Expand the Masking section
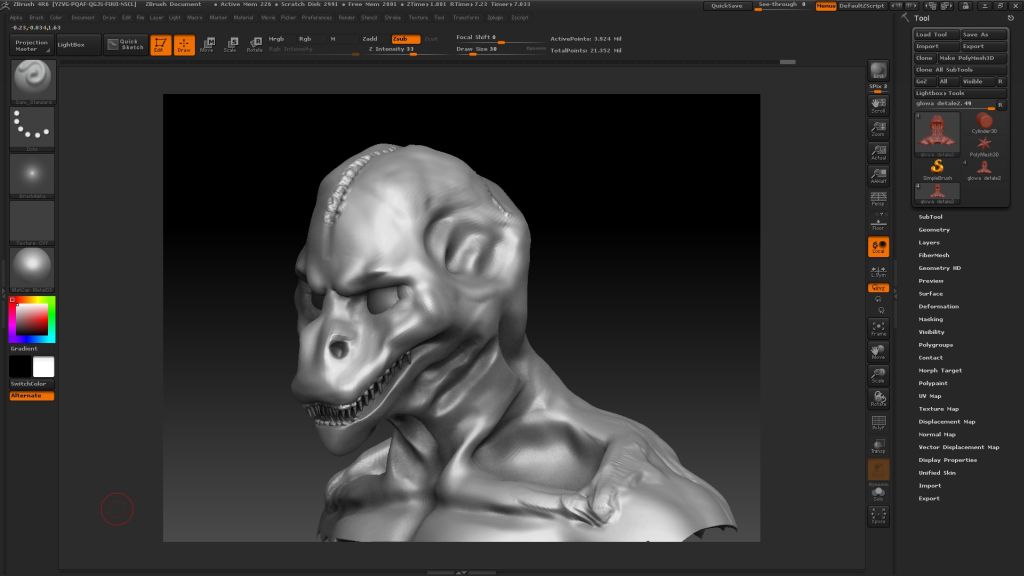The width and height of the screenshot is (1024, 576). coord(931,319)
